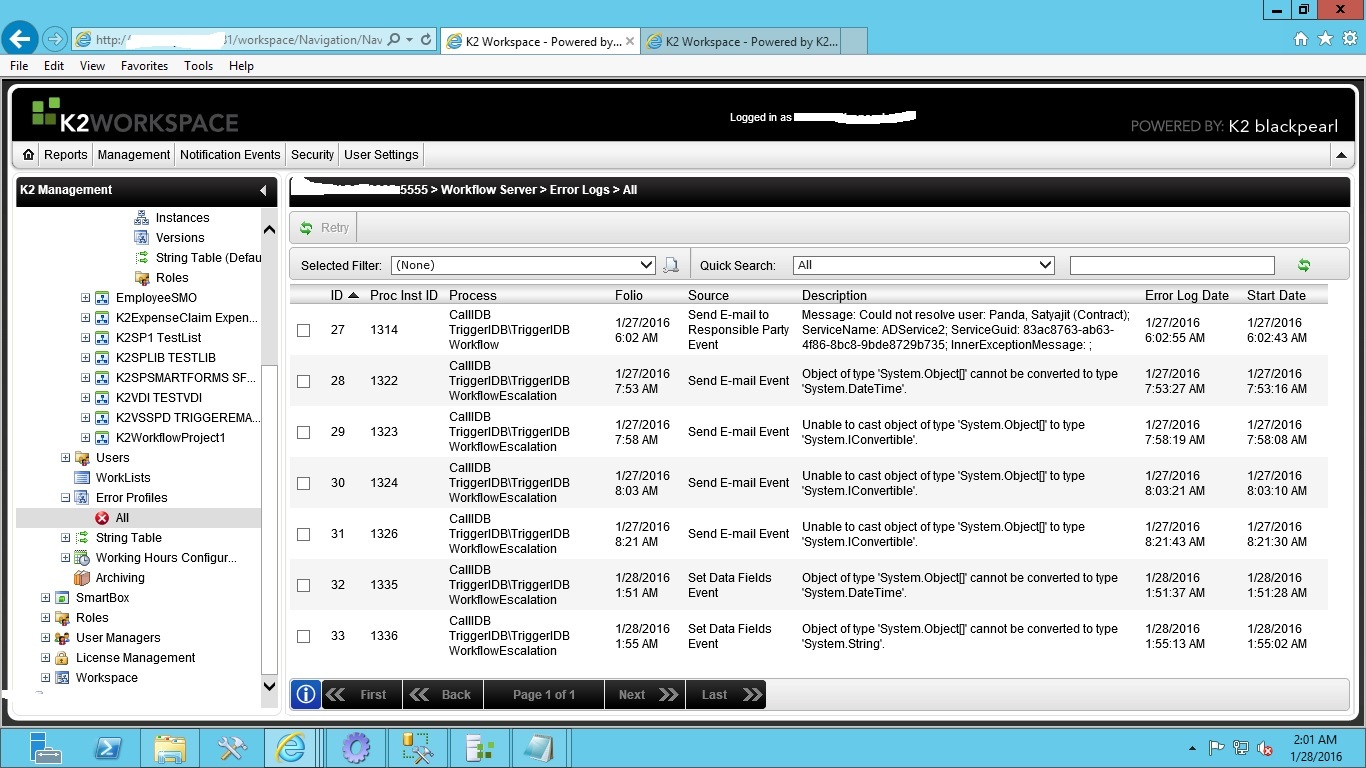
Task: Open the Reports menu
Action: point(66,155)
